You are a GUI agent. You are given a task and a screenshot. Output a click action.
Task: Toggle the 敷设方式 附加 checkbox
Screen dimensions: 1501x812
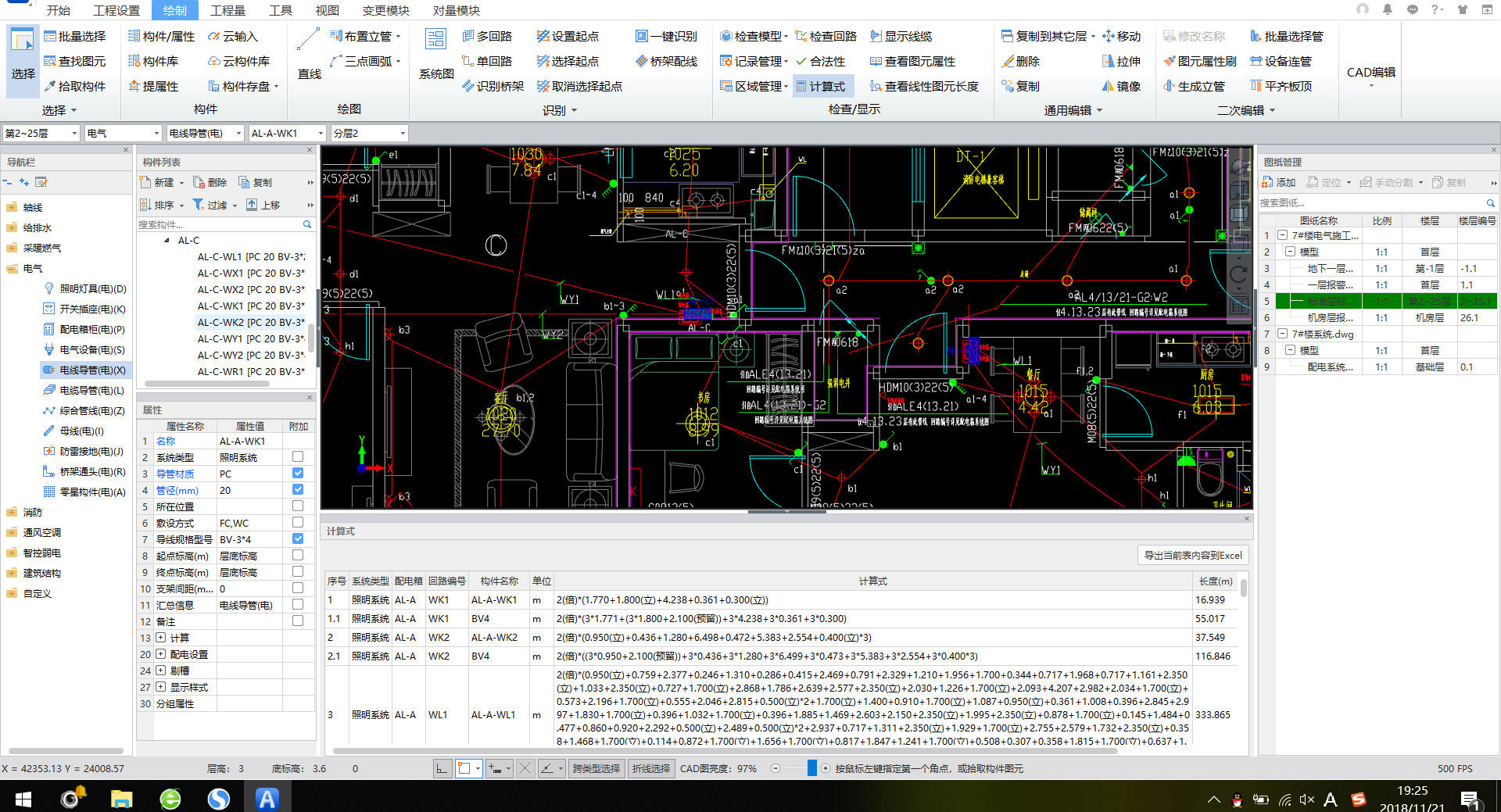click(x=298, y=523)
